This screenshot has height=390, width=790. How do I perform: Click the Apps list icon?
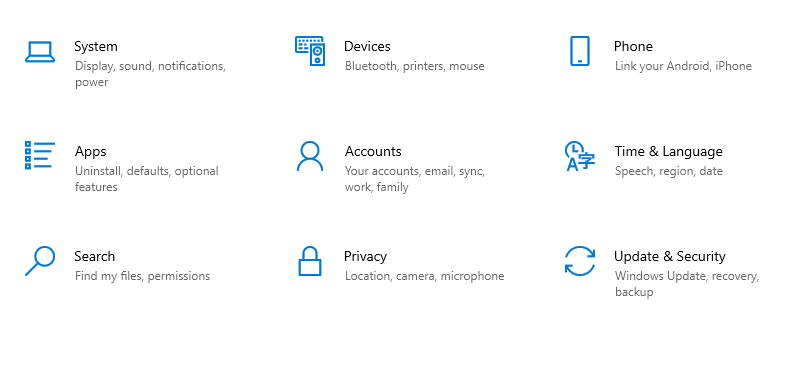point(40,155)
